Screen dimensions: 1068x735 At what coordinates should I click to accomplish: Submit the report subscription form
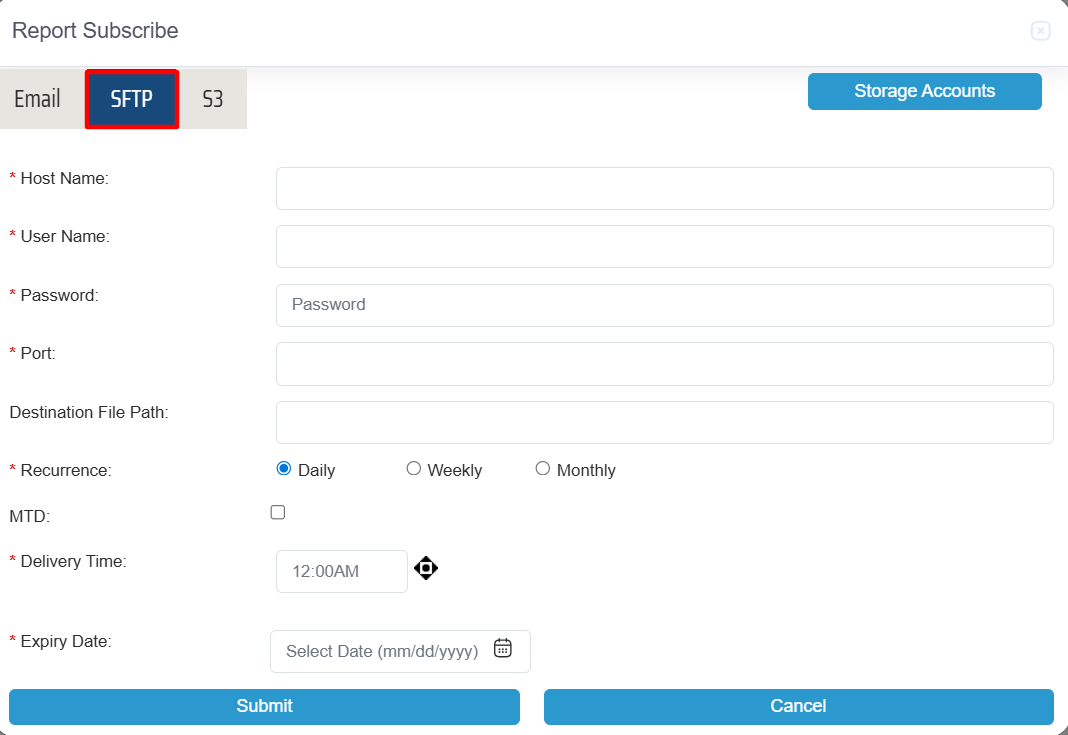[264, 706]
